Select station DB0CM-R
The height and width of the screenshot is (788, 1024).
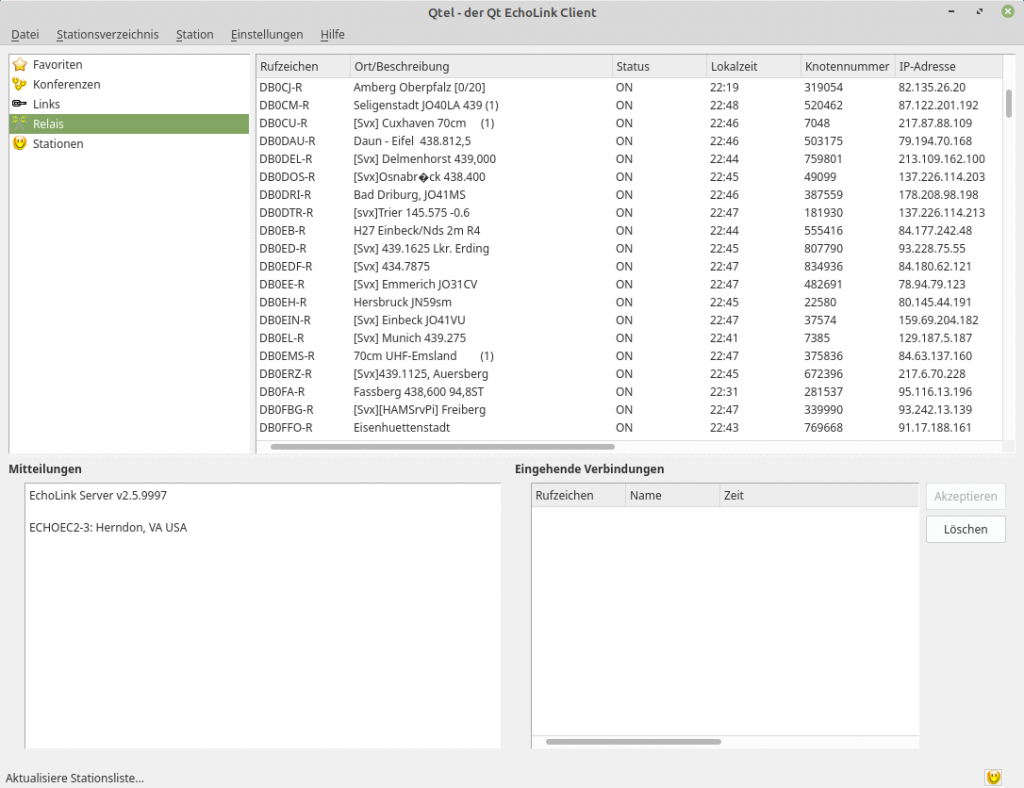coord(284,105)
